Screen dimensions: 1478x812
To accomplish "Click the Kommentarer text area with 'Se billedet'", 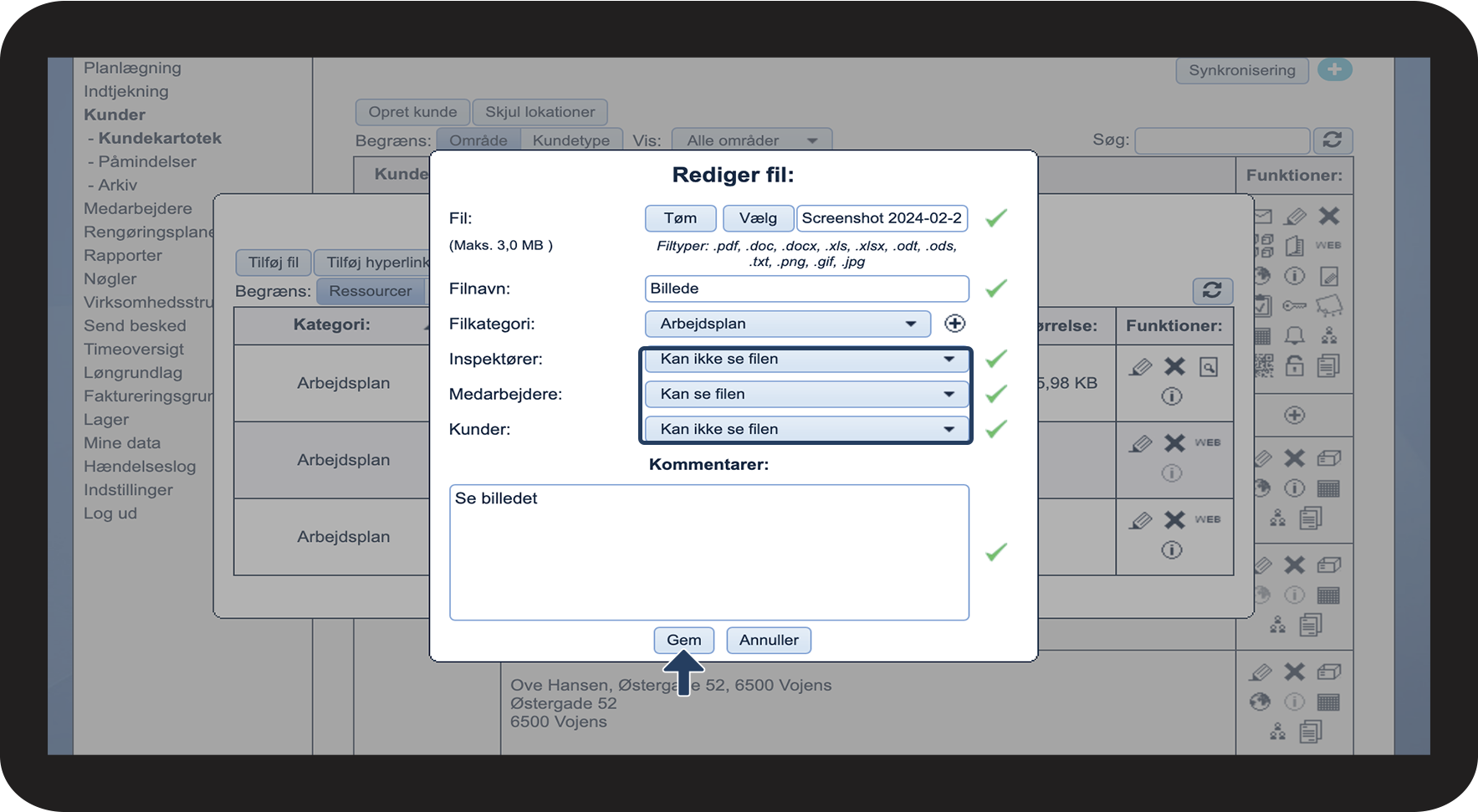I will 708,552.
